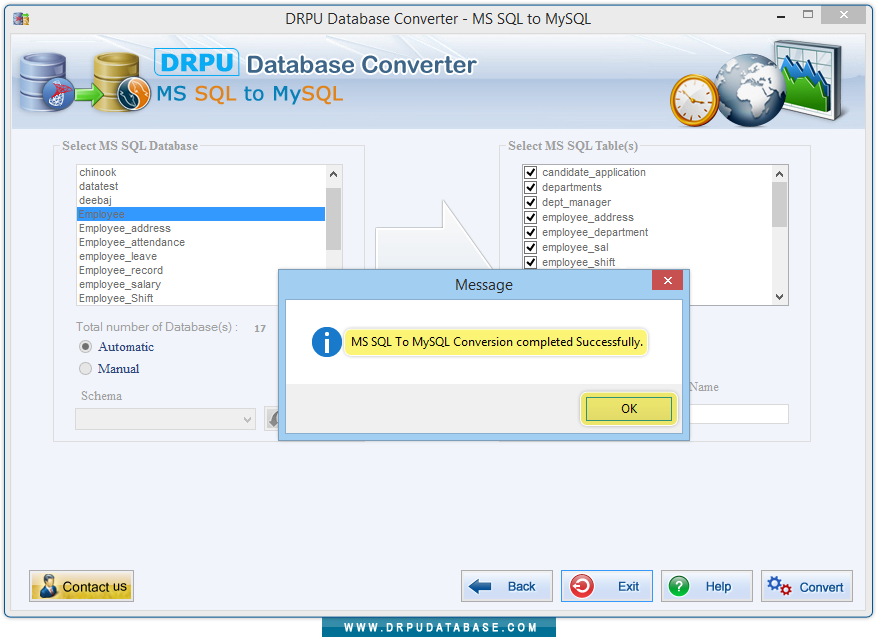Click the conversion completed message text

(x=497, y=342)
